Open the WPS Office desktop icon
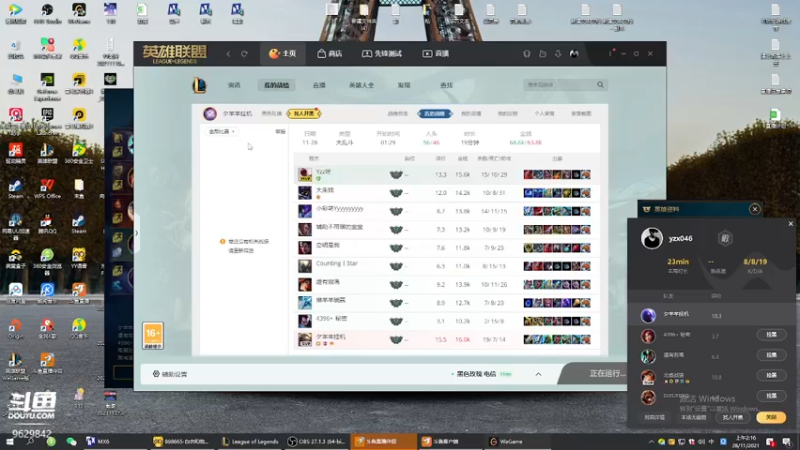The image size is (800, 450). pyautogui.click(x=47, y=188)
